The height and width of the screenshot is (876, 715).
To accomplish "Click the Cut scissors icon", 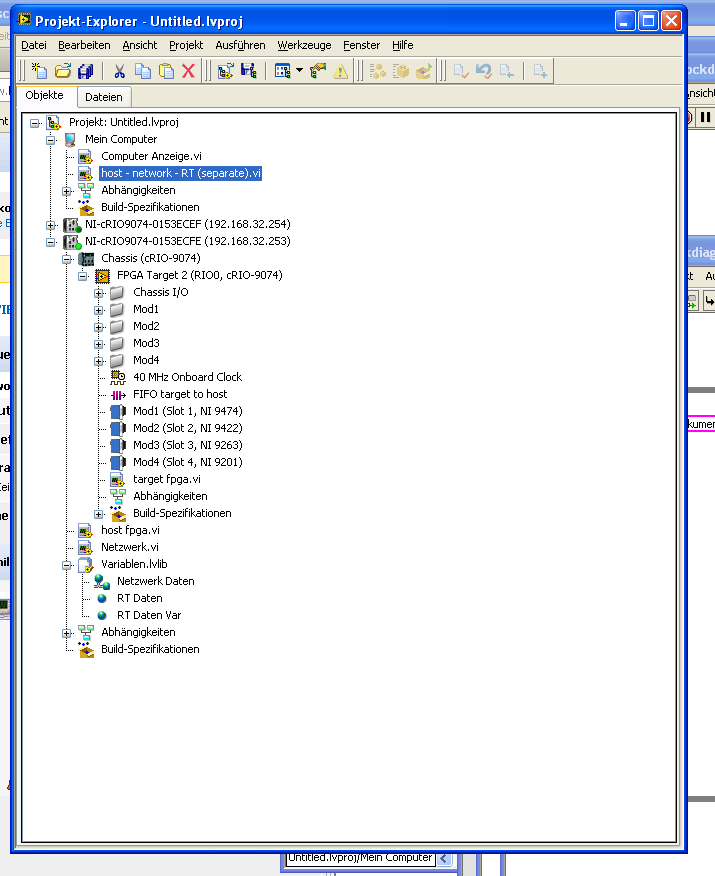I will click(119, 70).
